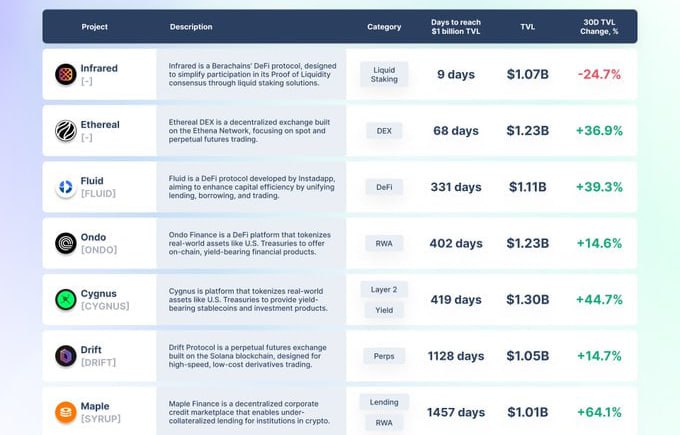
Task: Open the green Cygnus logo icon
Action: [66, 299]
